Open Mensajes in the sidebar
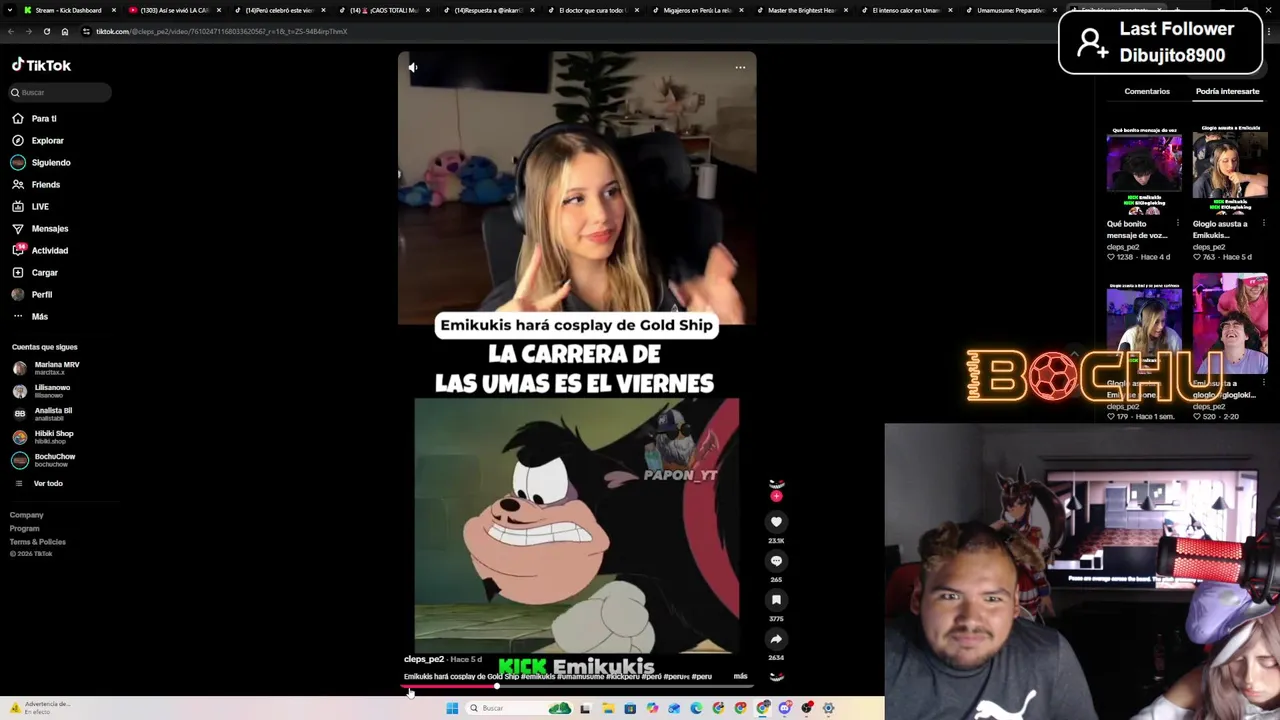Screen dimensions: 1280x720 (x=40, y=228)
